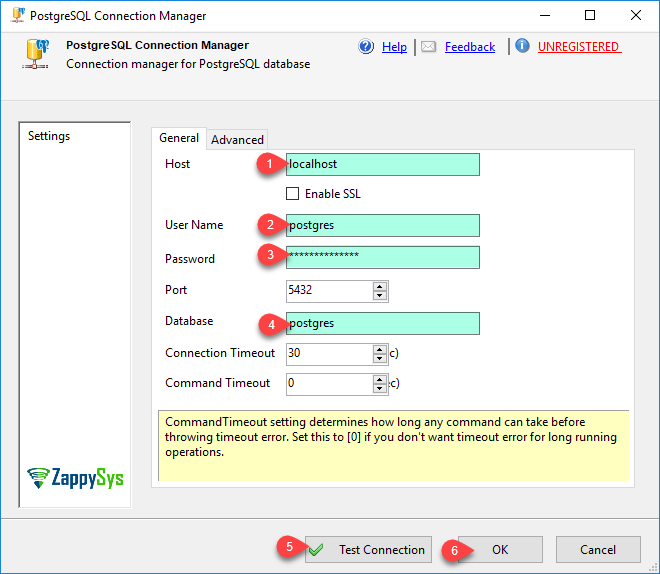Click the Test Connection button
The width and height of the screenshot is (660, 574).
[368, 549]
